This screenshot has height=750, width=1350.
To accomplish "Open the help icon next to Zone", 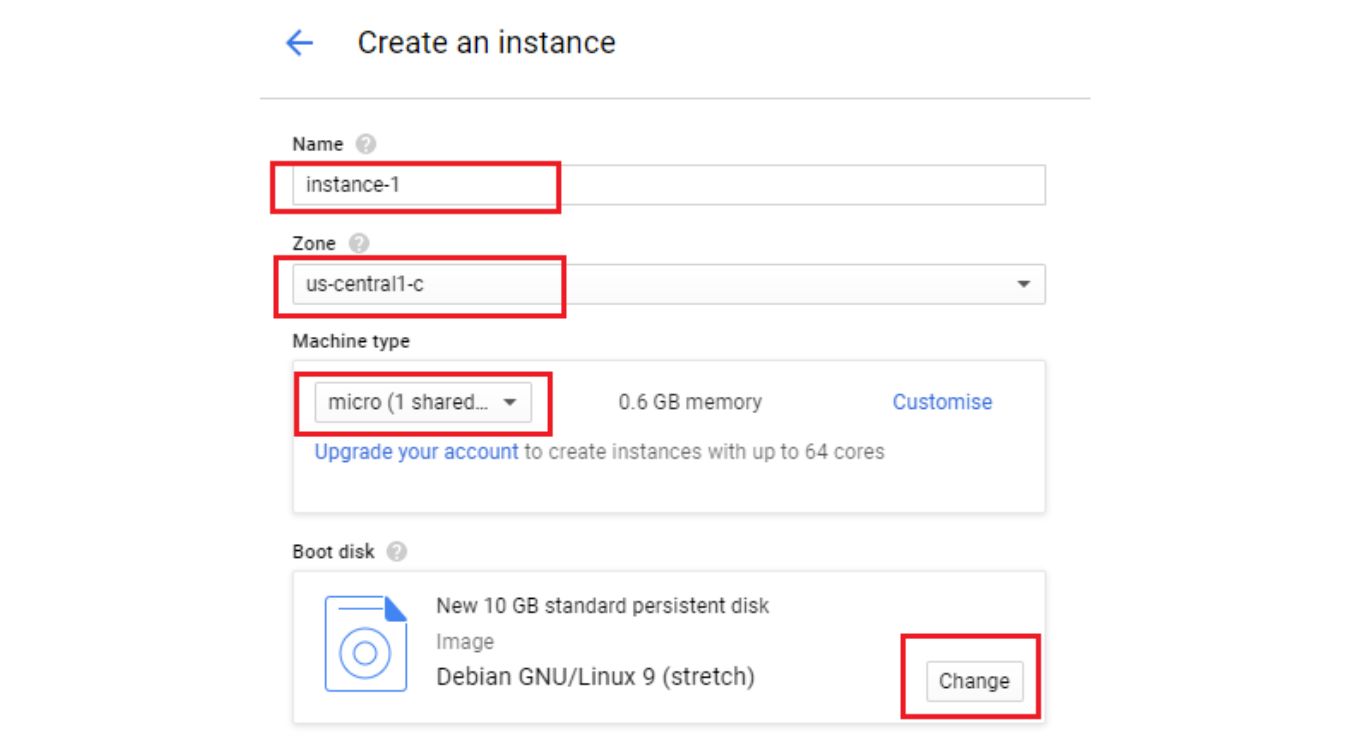I will coord(359,243).
